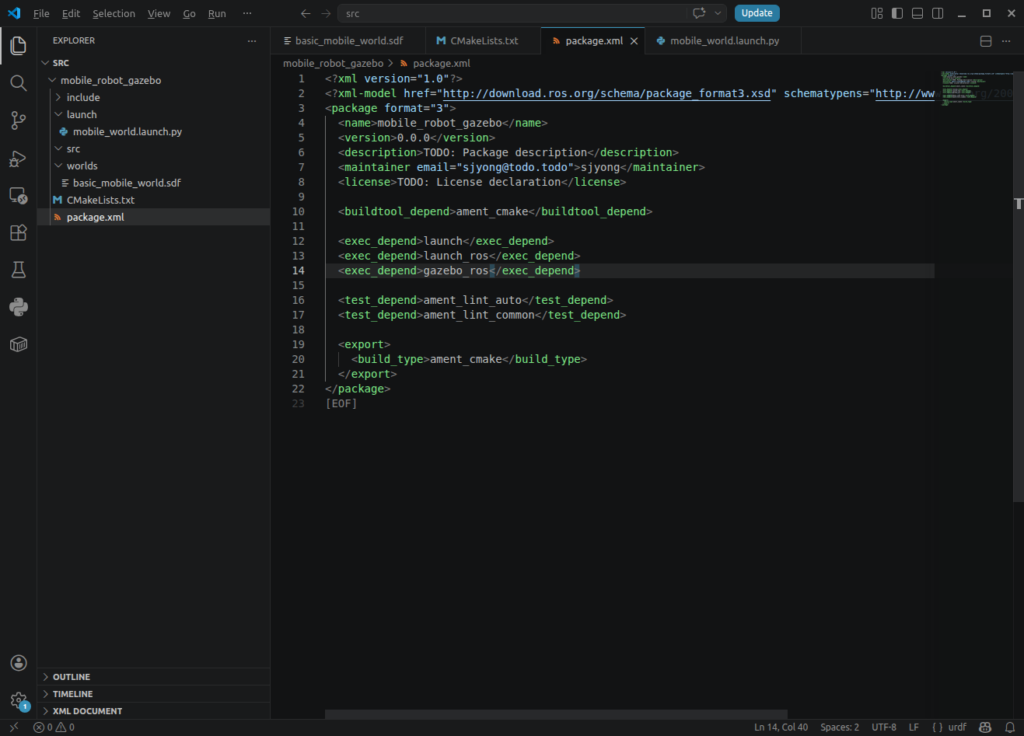1024x736 pixels.
Task: Split the editor with split icon
Action: click(985, 41)
